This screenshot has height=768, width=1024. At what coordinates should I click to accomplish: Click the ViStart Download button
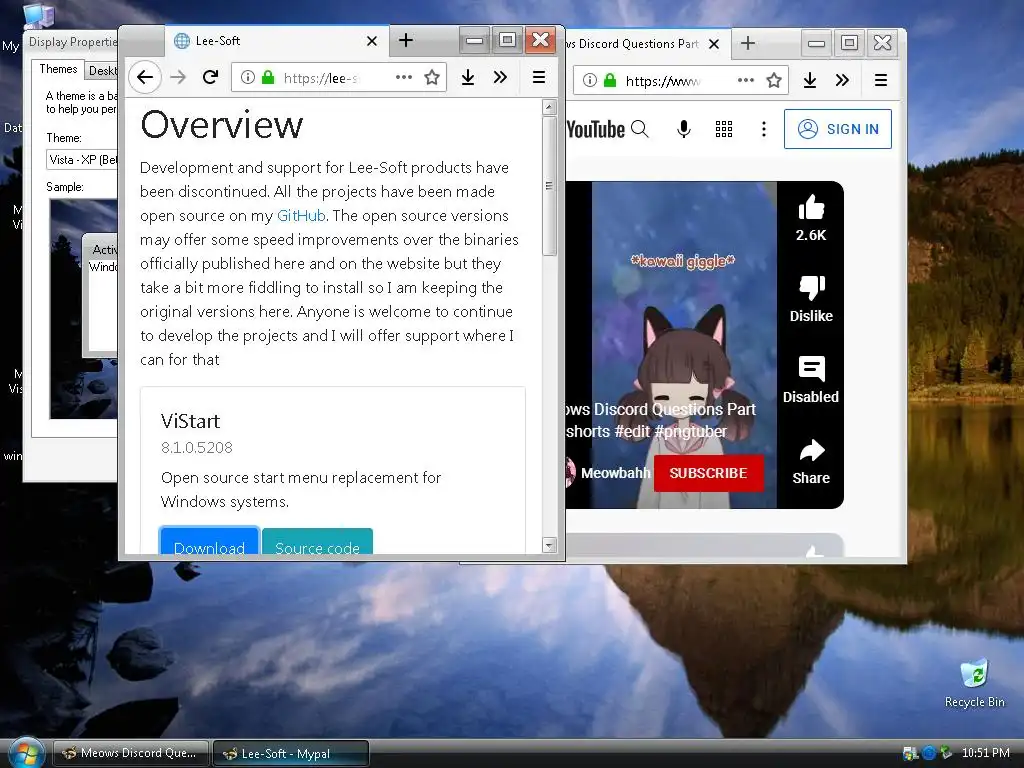pyautogui.click(x=209, y=542)
